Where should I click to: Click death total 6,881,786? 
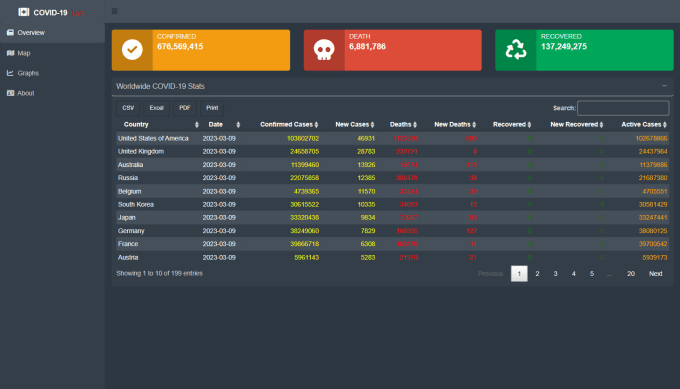pos(367,46)
